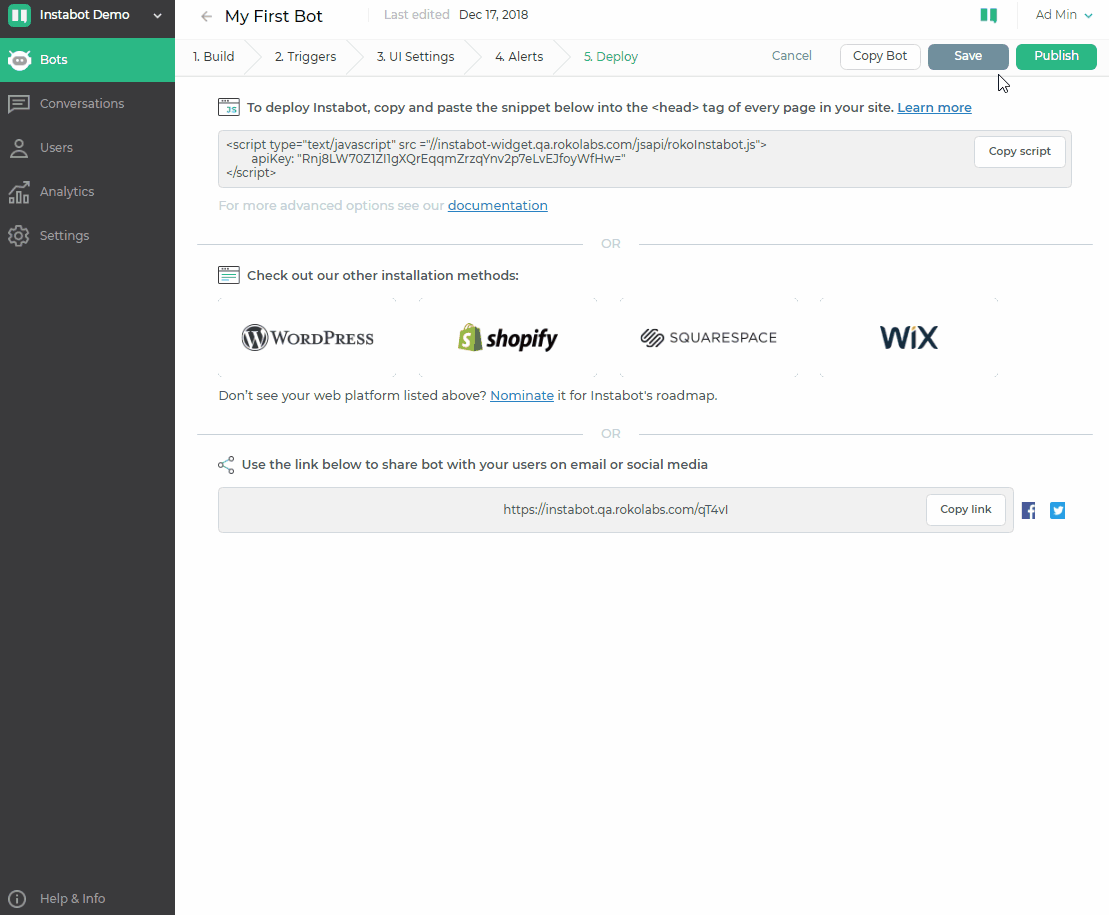Open the green book guide icon
Image resolution: width=1109 pixels, height=915 pixels.
click(989, 15)
